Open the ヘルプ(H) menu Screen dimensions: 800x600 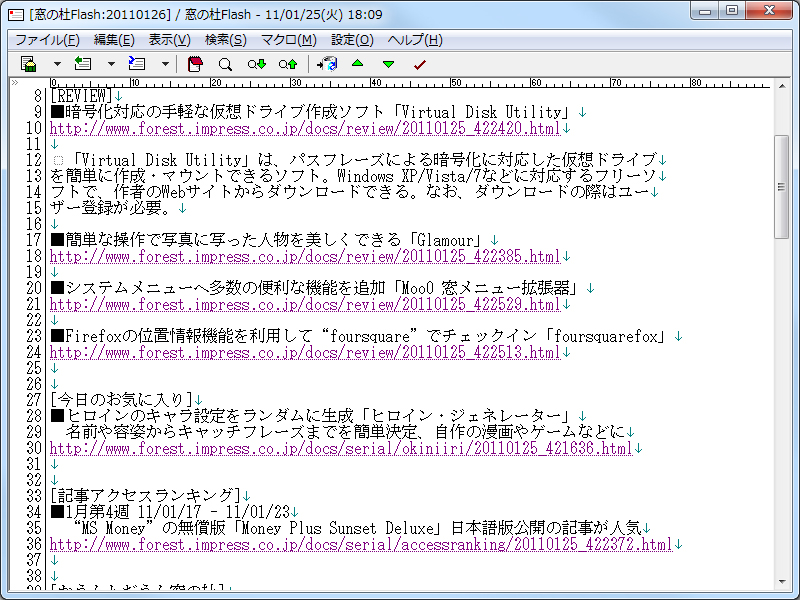[x=415, y=40]
